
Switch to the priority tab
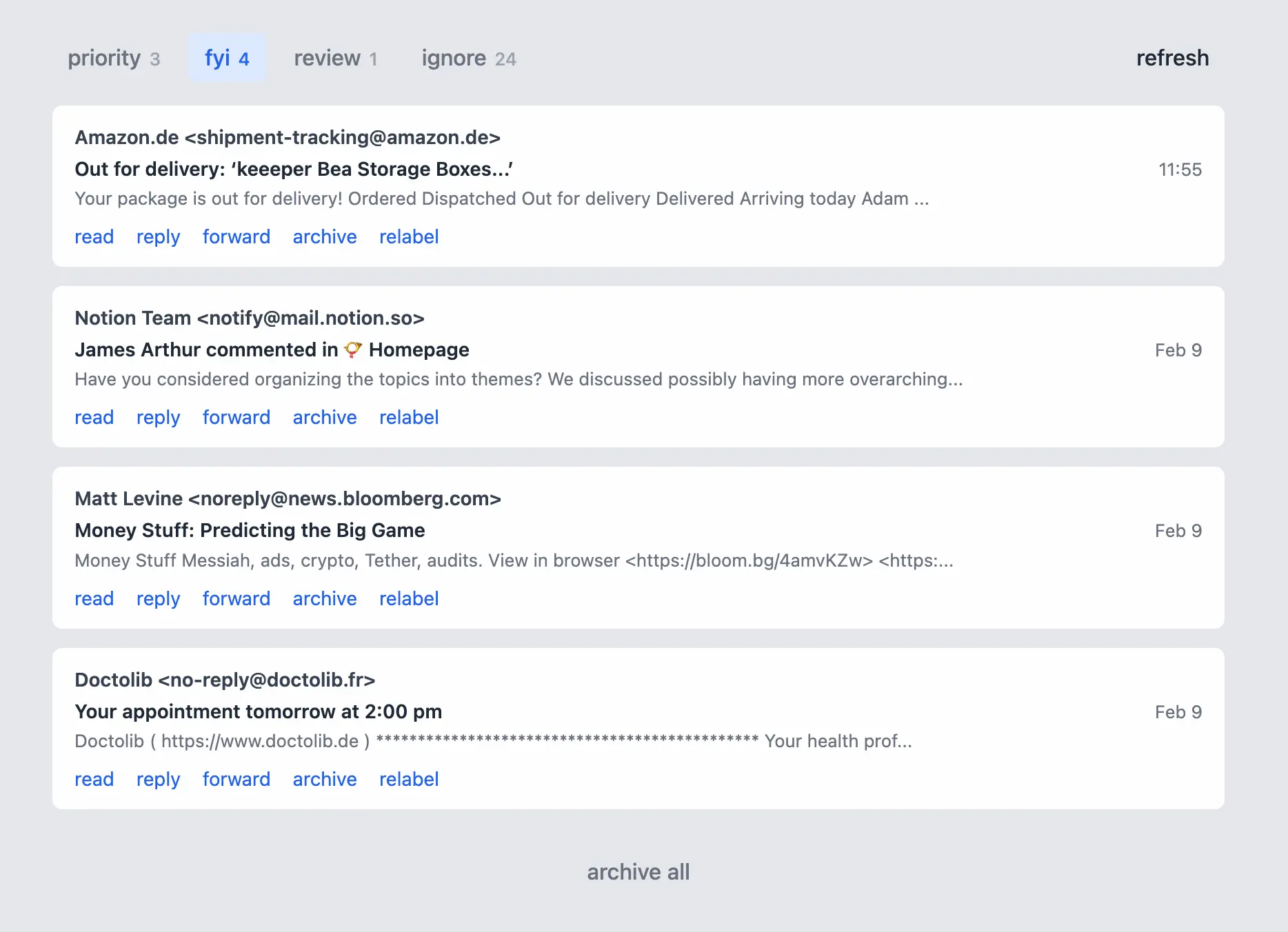coord(105,57)
